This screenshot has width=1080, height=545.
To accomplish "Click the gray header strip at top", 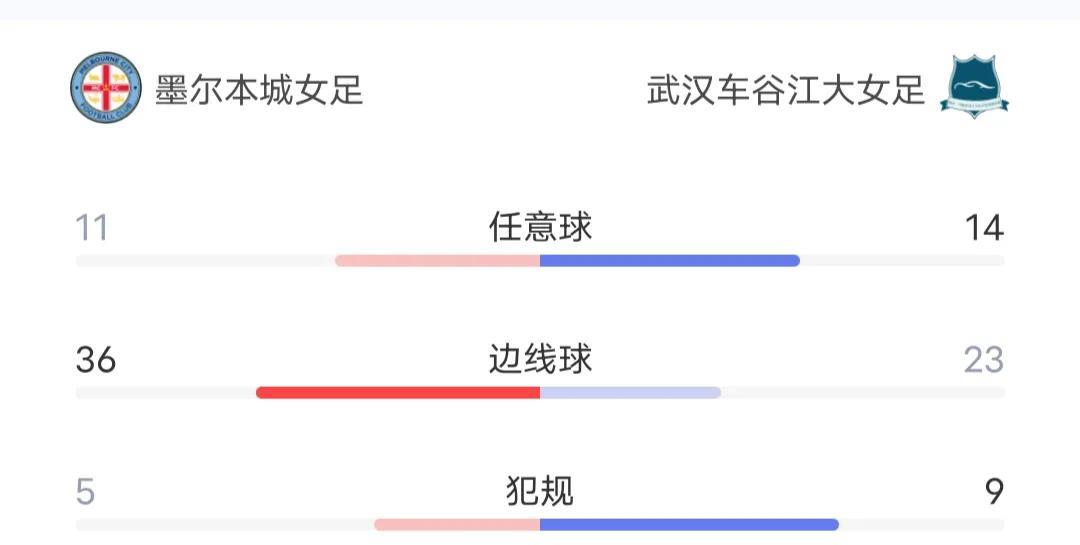I will (540, 10).
